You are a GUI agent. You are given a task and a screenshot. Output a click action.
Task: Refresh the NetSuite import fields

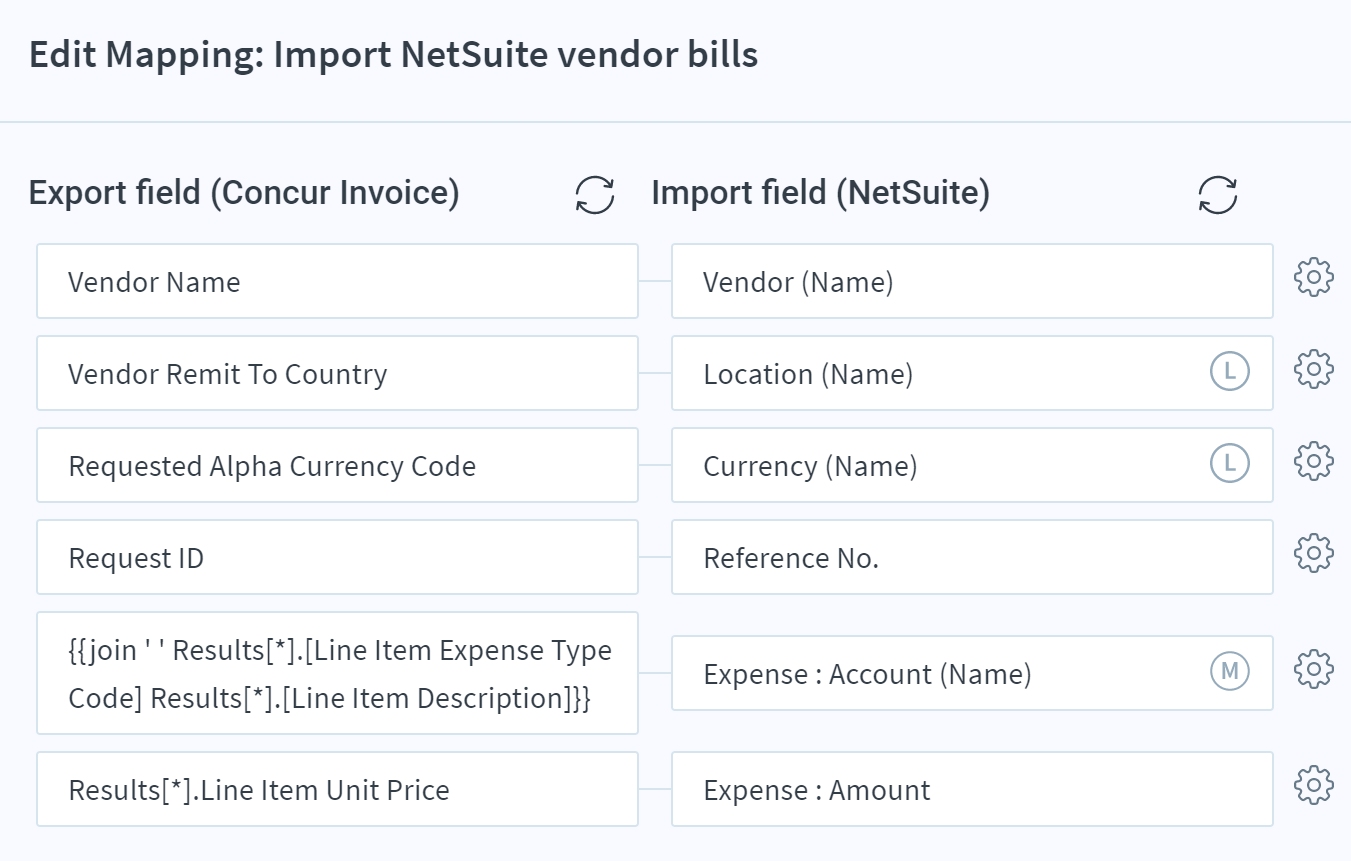pos(1217,194)
